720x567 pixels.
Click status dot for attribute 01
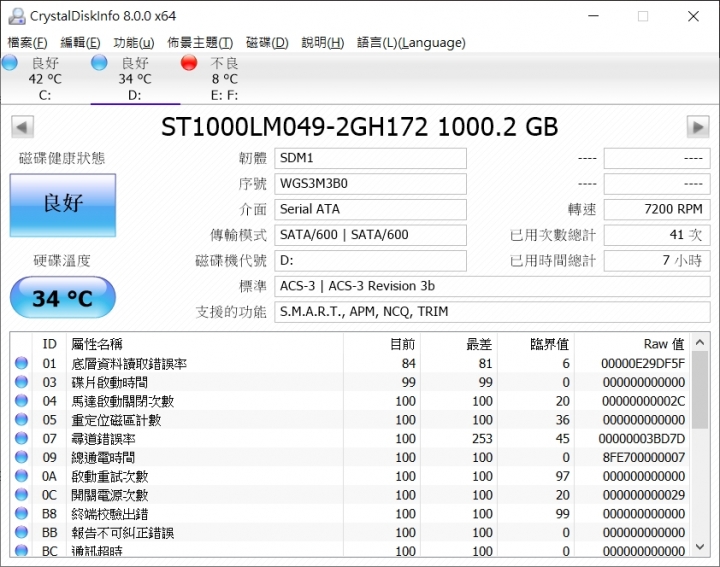click(x=21, y=364)
